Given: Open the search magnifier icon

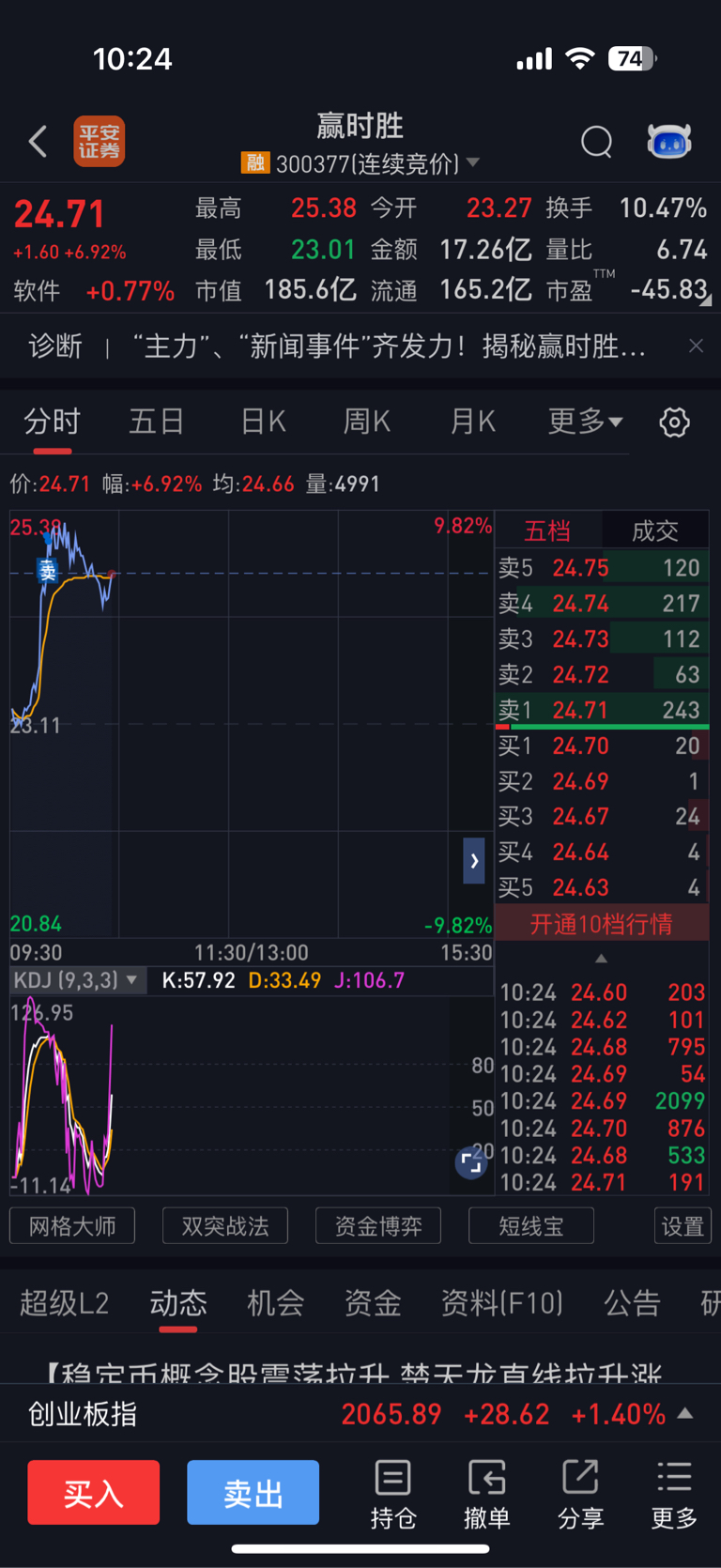Looking at the screenshot, I should [x=597, y=142].
